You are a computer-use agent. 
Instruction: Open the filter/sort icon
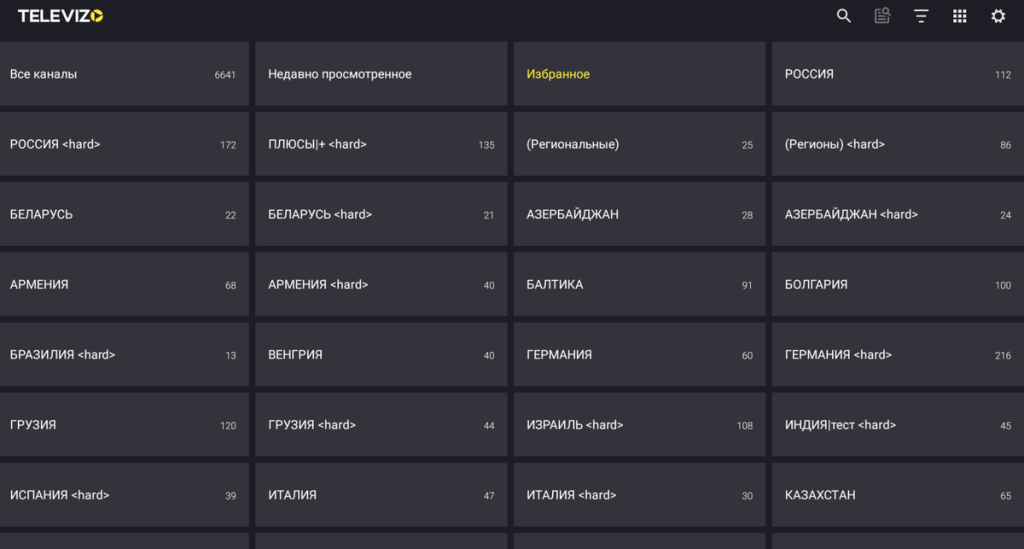point(921,16)
